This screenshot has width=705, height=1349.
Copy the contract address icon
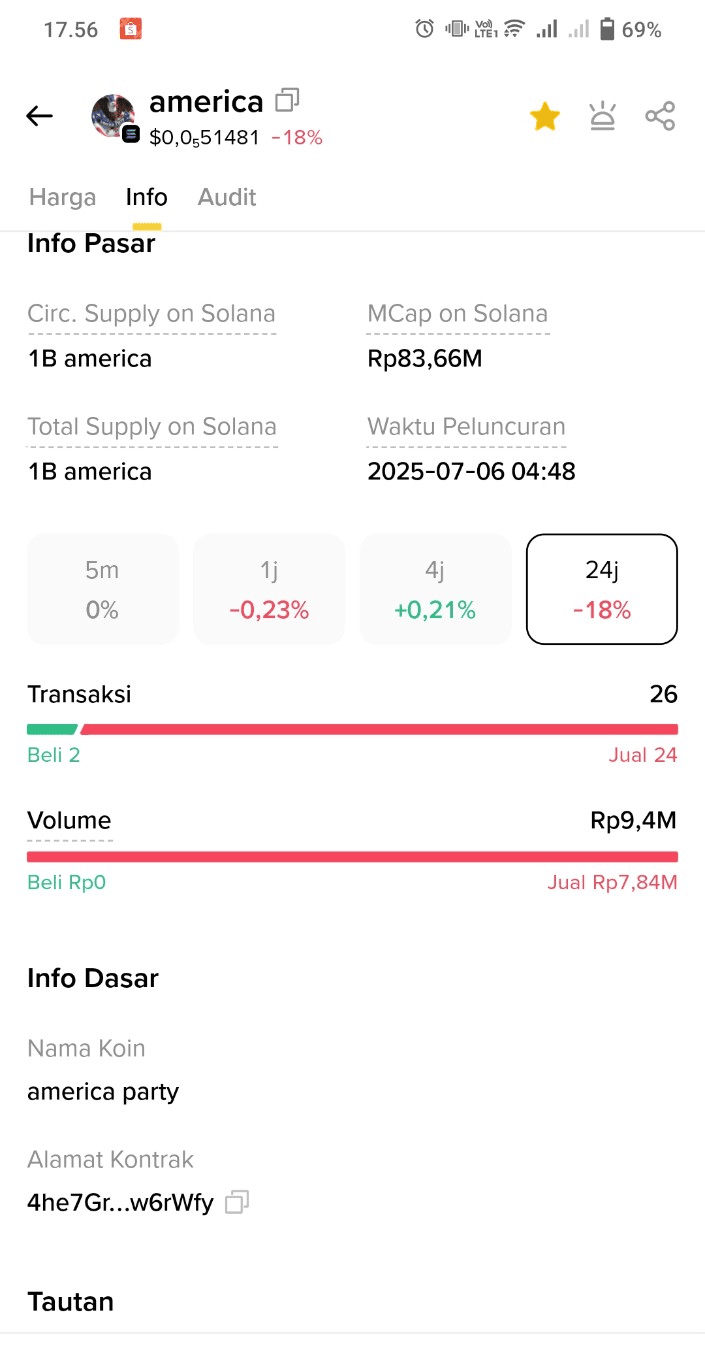coord(237,1202)
